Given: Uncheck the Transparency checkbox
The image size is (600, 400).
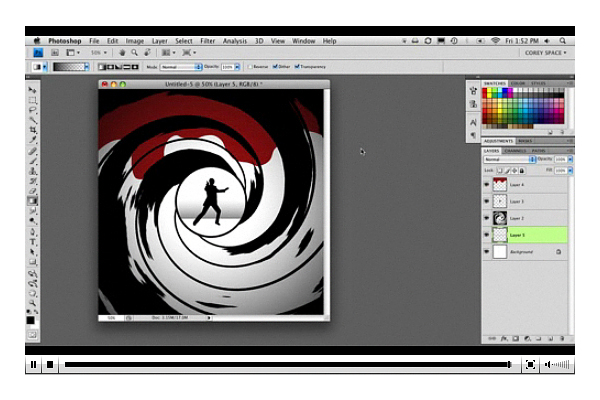Looking at the screenshot, I should (x=297, y=67).
